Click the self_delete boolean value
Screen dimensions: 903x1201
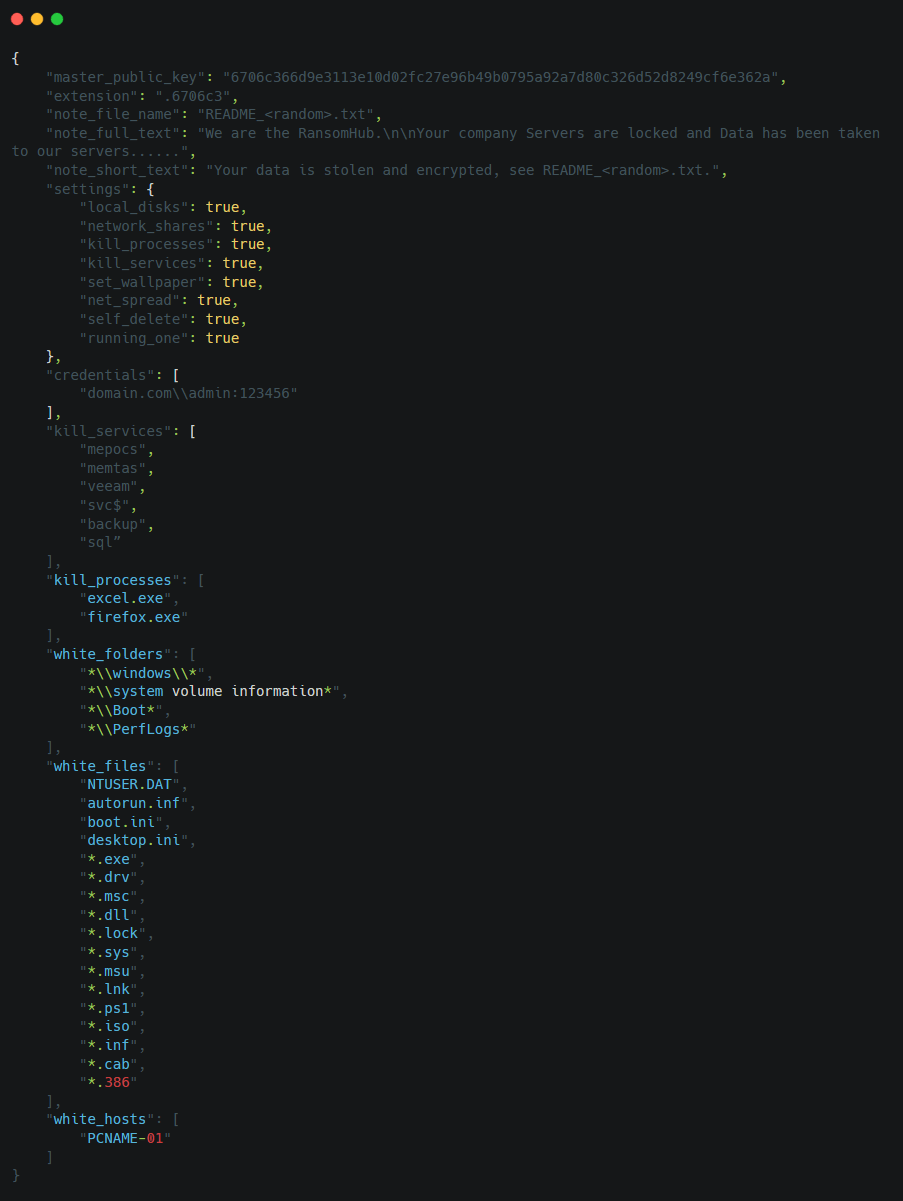click(224, 319)
